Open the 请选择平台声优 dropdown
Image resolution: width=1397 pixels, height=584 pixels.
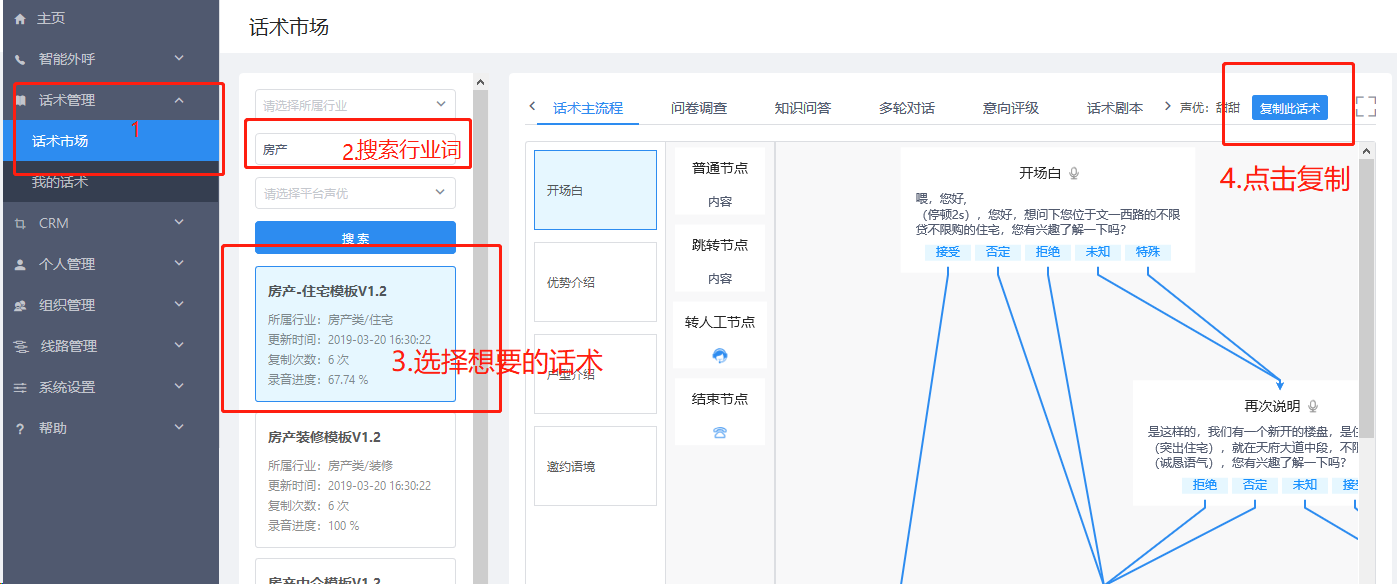click(x=355, y=193)
